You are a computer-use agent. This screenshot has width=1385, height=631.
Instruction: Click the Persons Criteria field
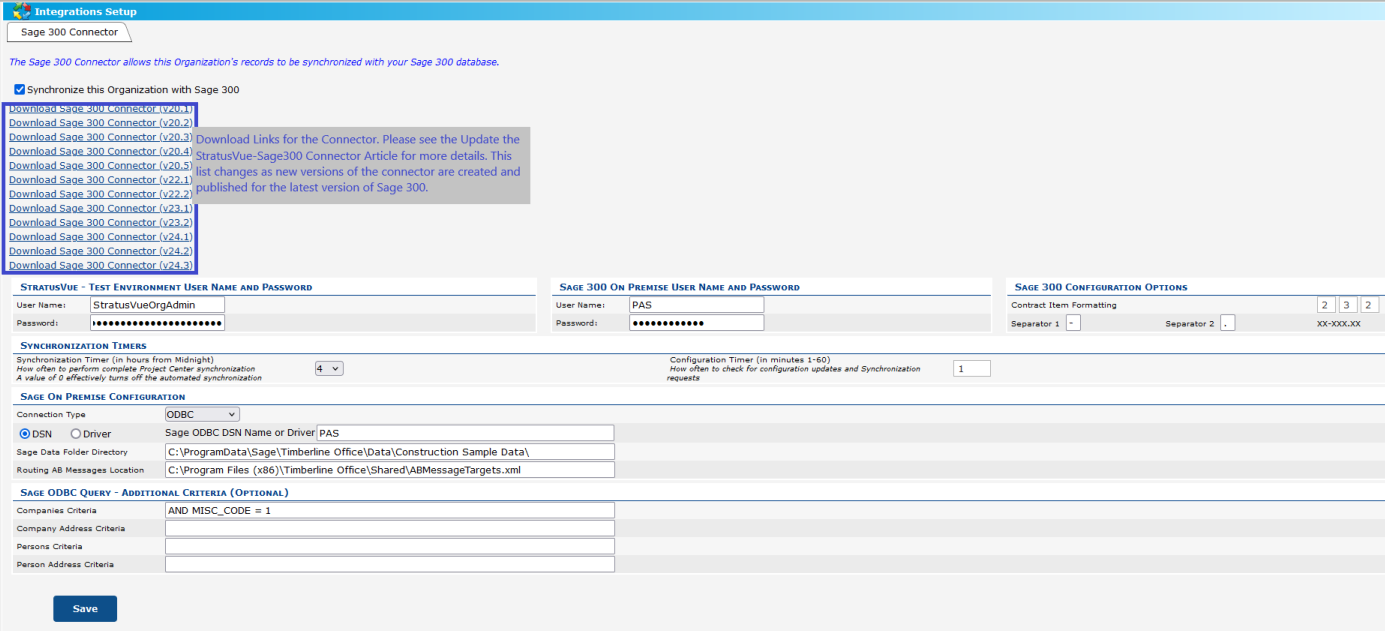click(390, 546)
